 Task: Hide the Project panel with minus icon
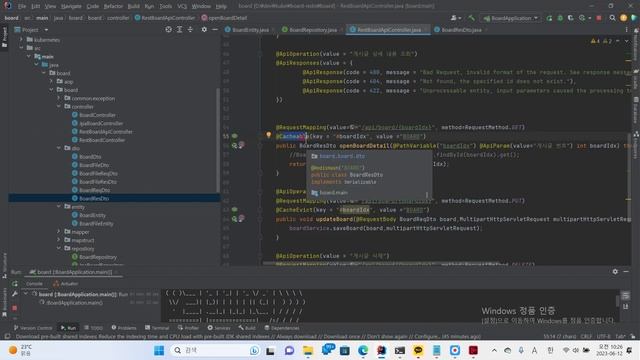click(x=215, y=30)
